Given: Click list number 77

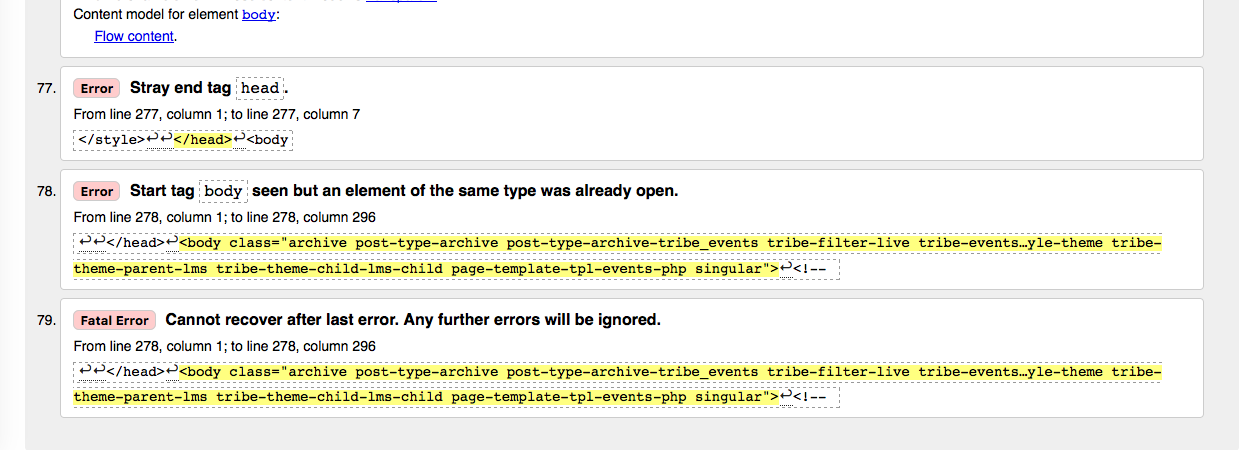Looking at the screenshot, I should tap(46, 88).
